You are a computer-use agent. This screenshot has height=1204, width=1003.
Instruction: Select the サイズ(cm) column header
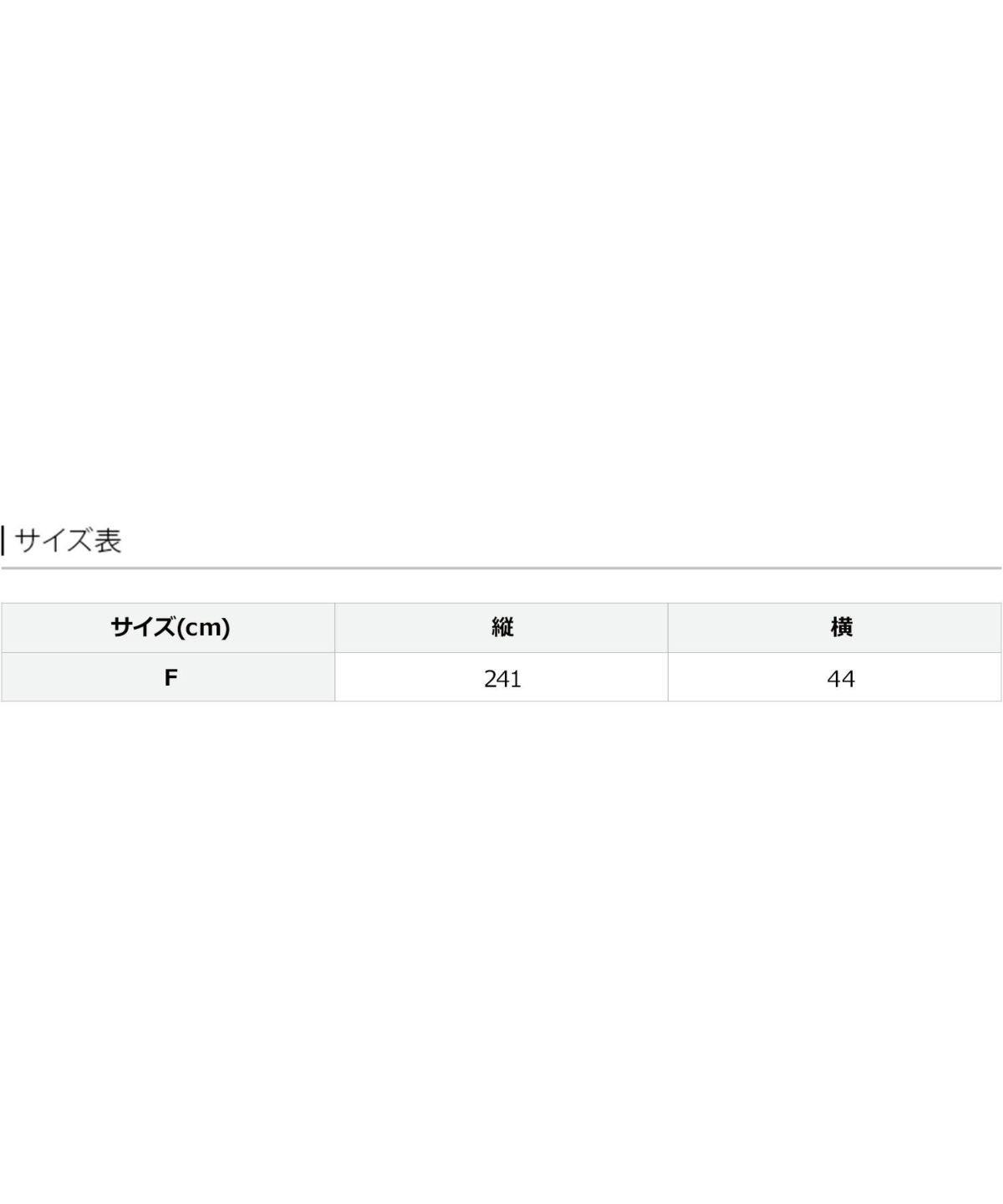170,627
